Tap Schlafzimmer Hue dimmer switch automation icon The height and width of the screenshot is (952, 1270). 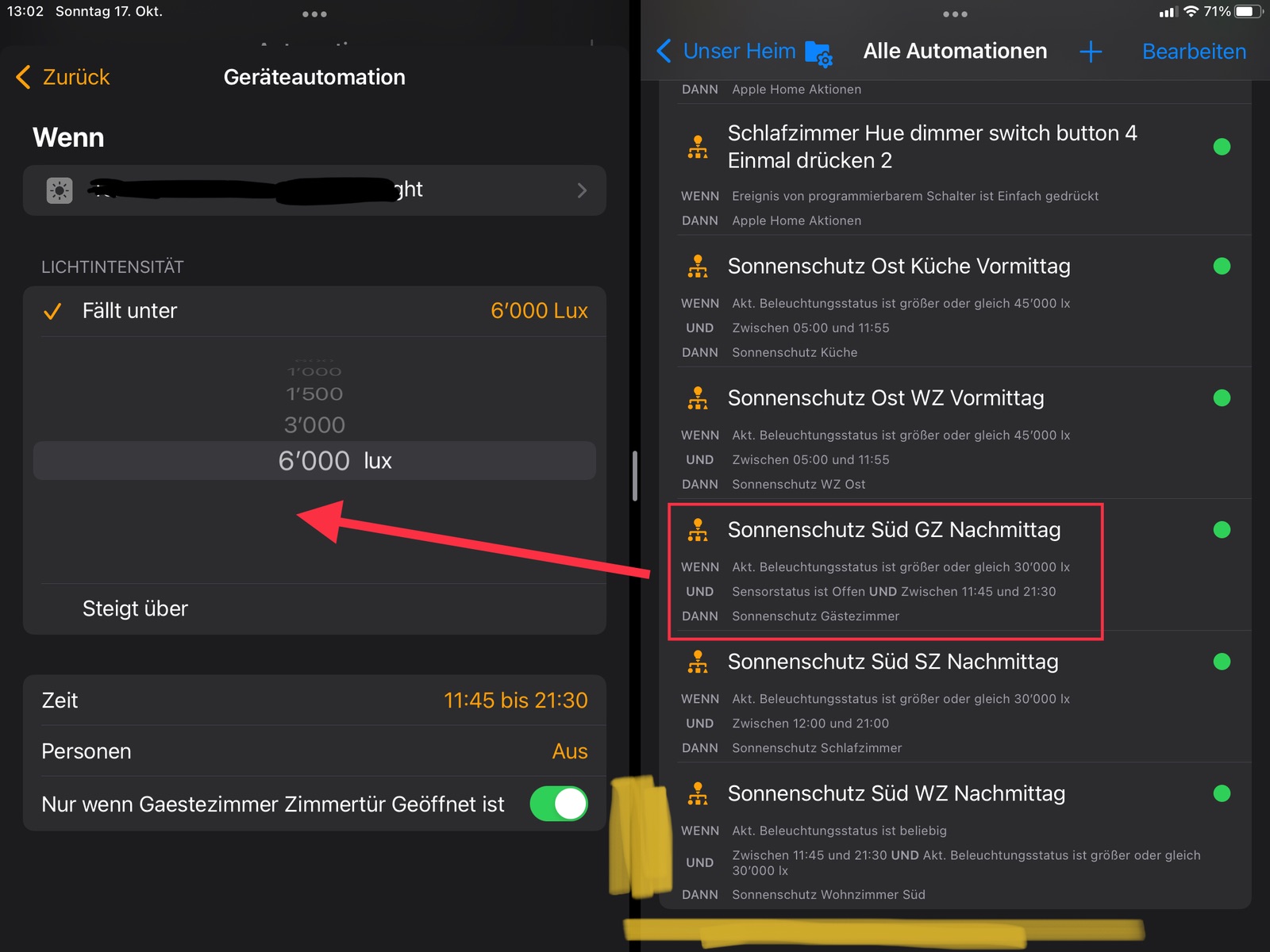click(698, 147)
